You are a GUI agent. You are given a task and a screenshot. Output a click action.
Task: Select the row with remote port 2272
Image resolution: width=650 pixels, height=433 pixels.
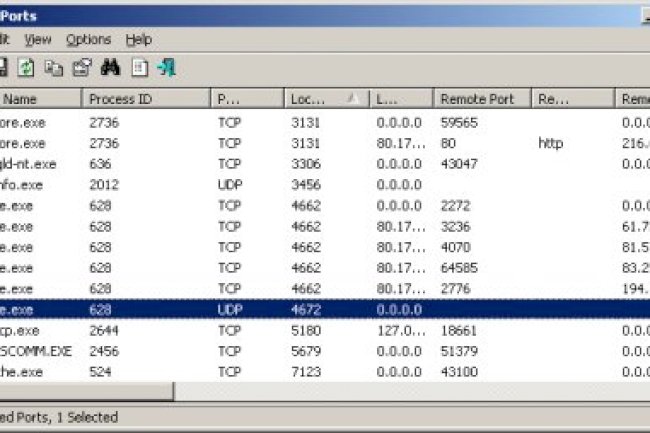pos(325,206)
